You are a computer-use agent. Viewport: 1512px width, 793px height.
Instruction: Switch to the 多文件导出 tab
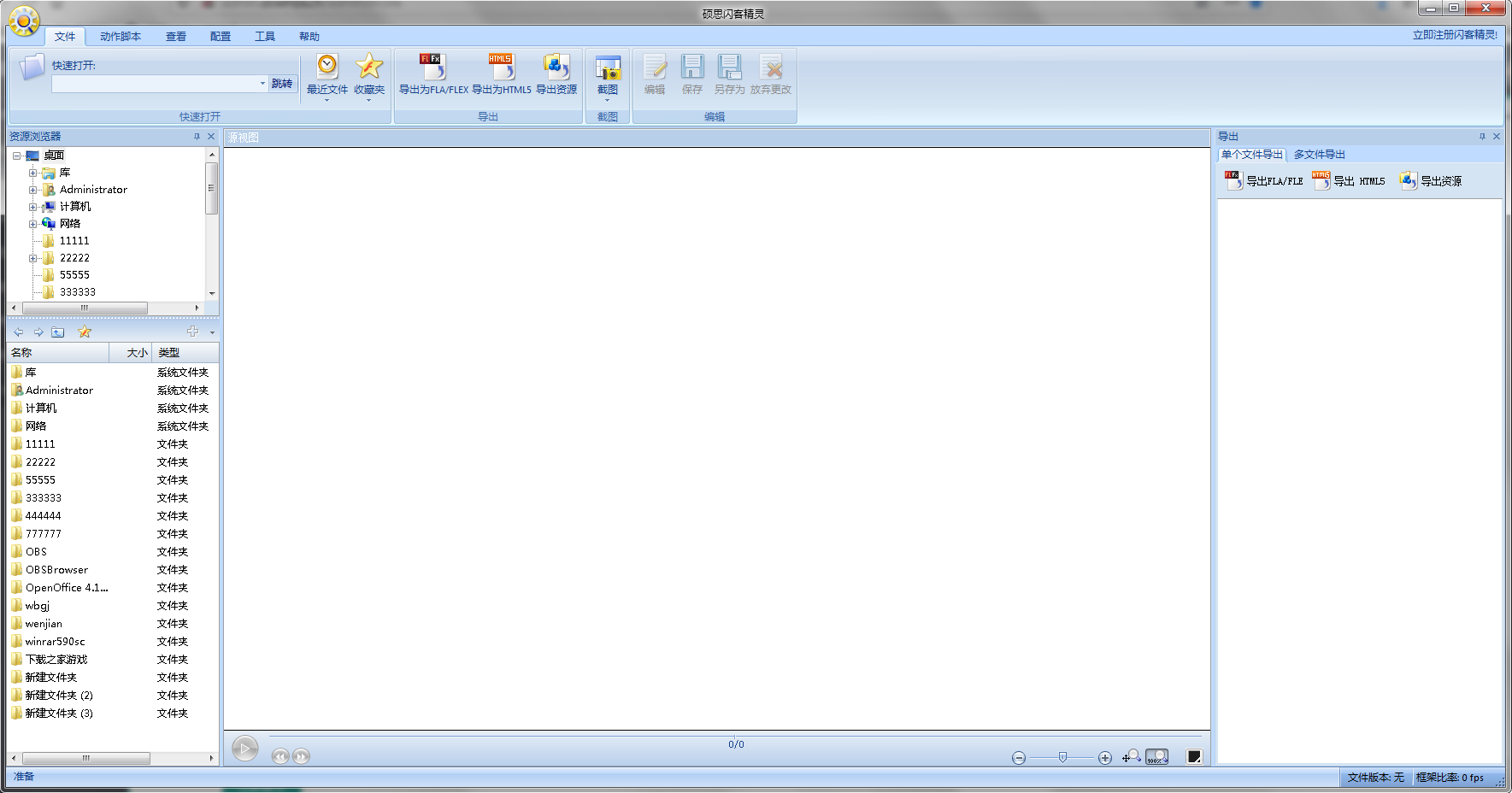click(1319, 155)
